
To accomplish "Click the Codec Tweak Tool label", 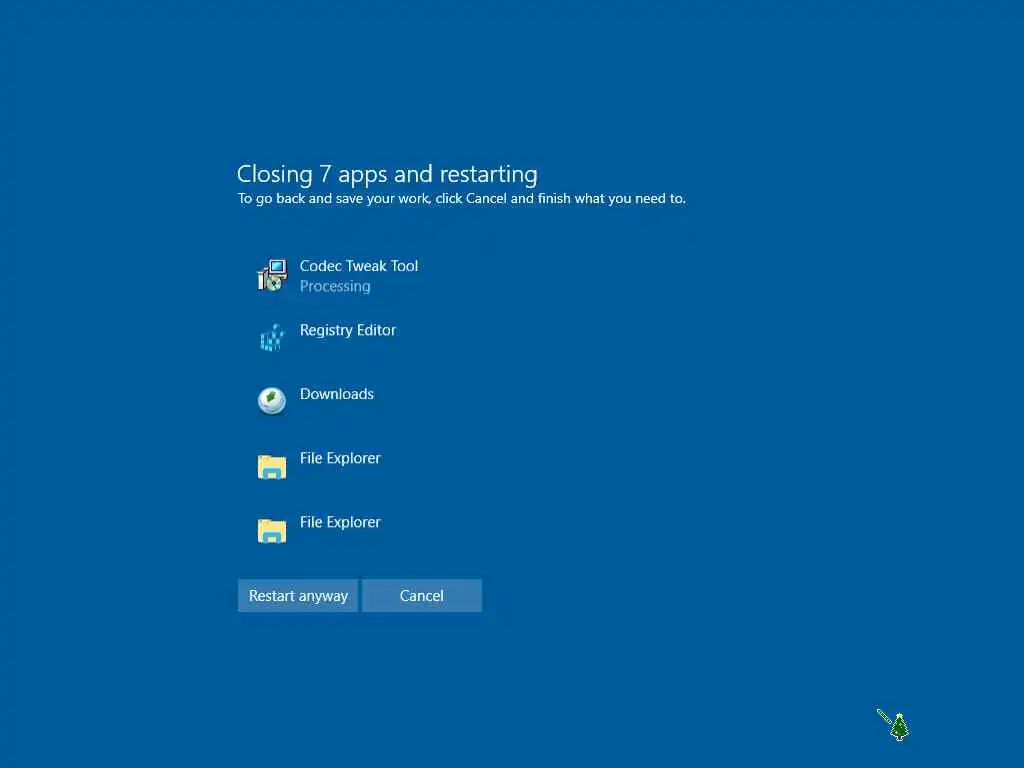I will pos(359,266).
